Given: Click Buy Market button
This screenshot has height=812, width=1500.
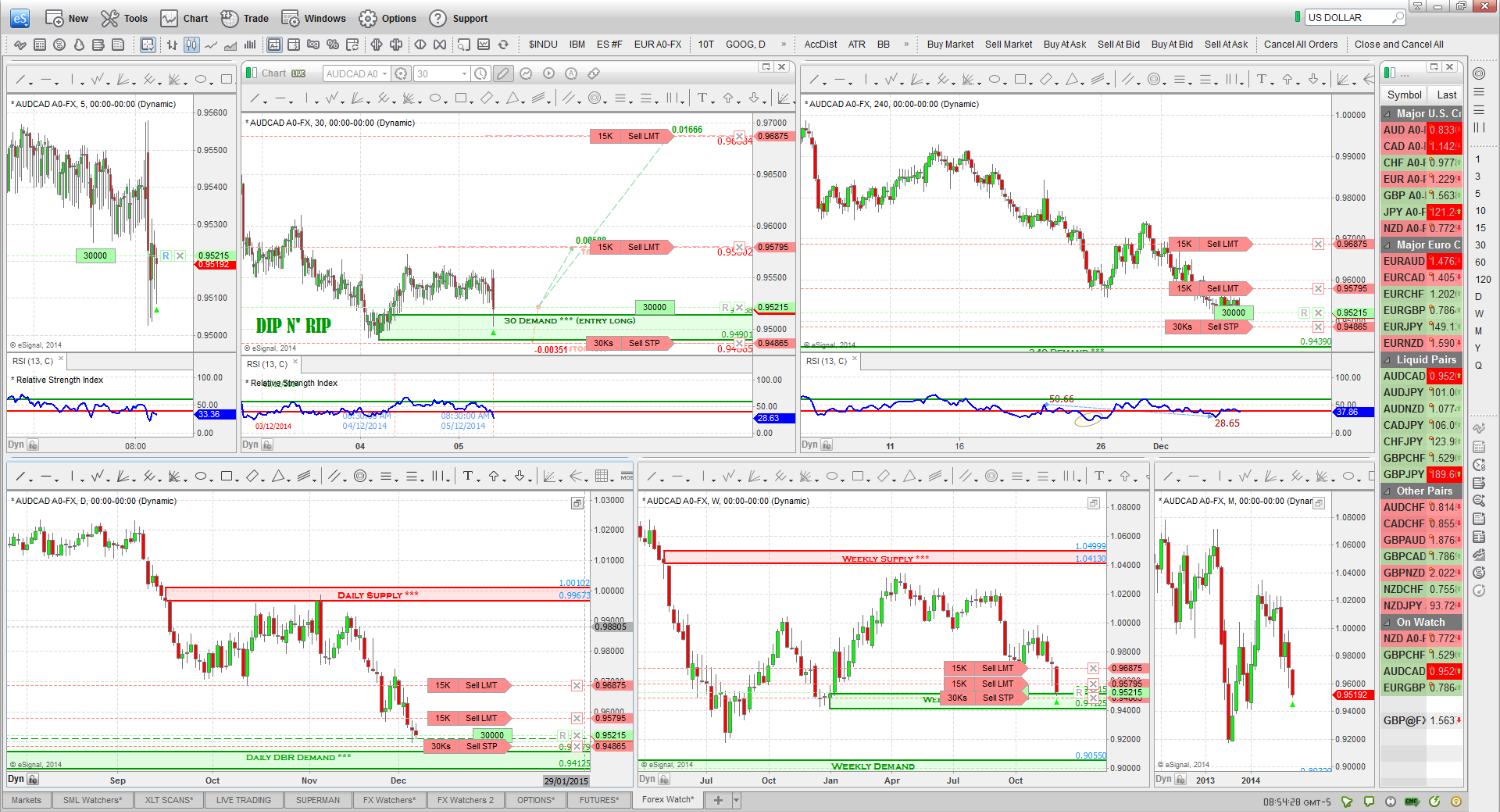Looking at the screenshot, I should pos(950,44).
